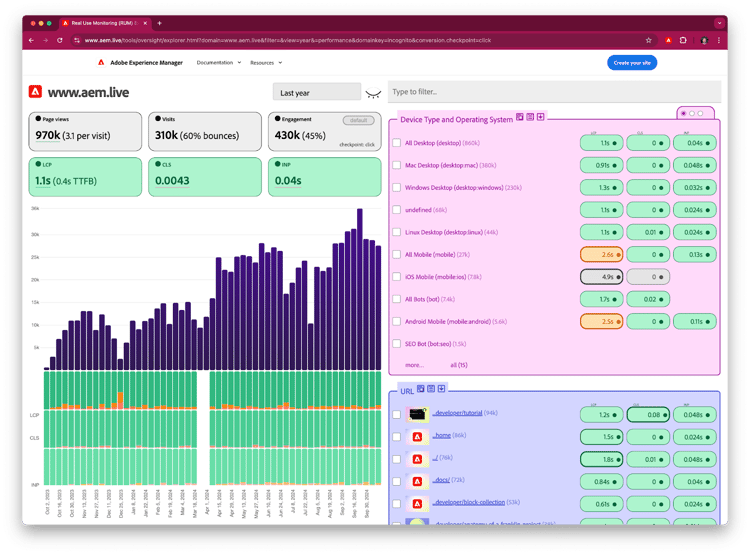The height and width of the screenshot is (554, 750).
Task: Open the Chrome three-dot menu
Action: tap(719, 40)
